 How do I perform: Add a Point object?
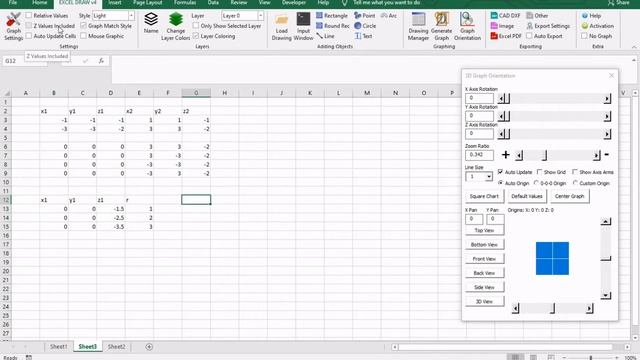click(x=364, y=16)
